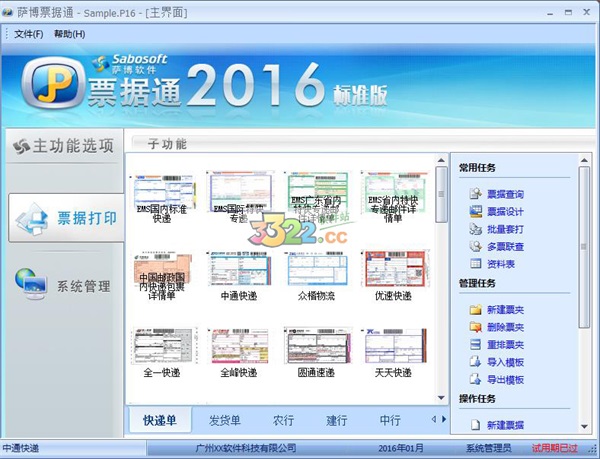Click the 广州XX软件科技有限公司 status text
Viewport: 600px width, 459px height.
coord(246,448)
